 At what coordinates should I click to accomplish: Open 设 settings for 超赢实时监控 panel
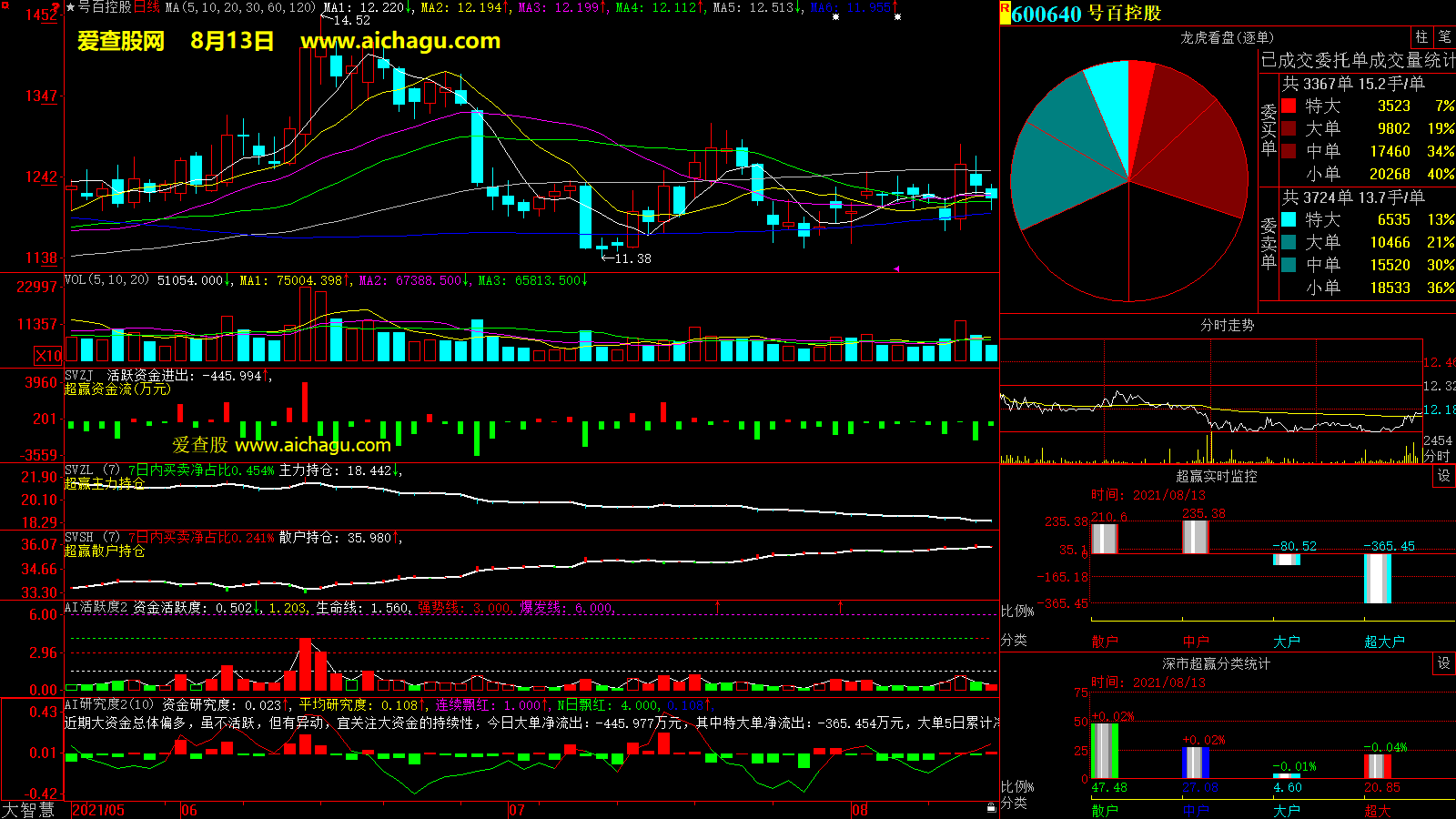coord(1444,476)
